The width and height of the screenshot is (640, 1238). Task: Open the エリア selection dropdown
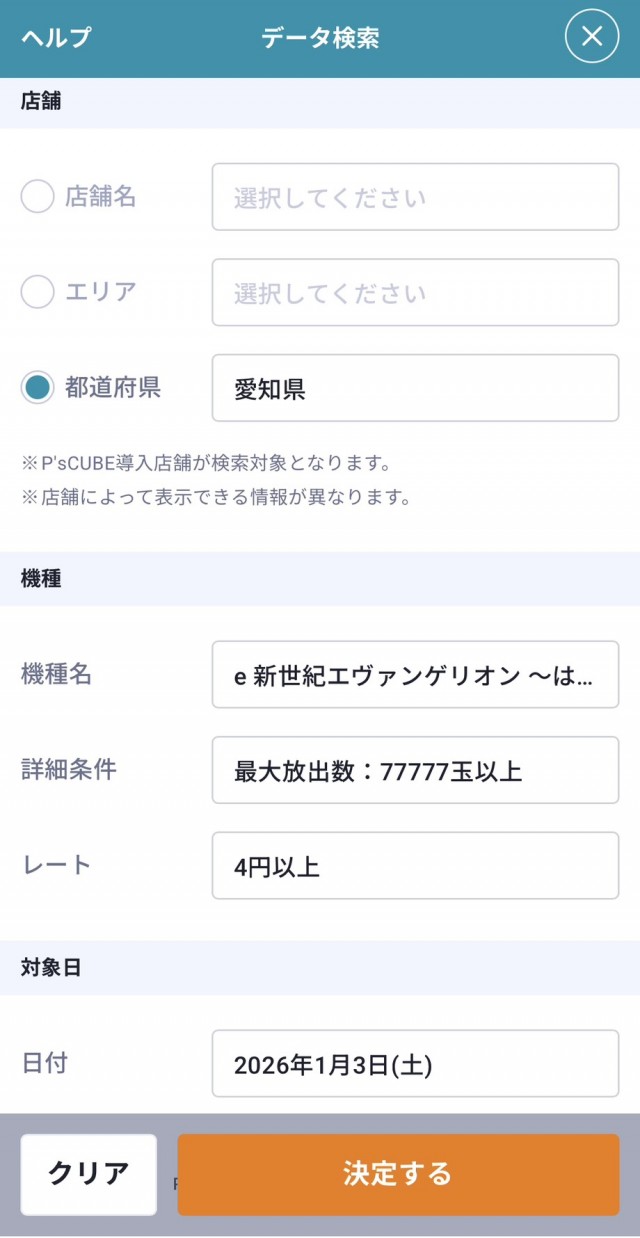click(x=415, y=292)
